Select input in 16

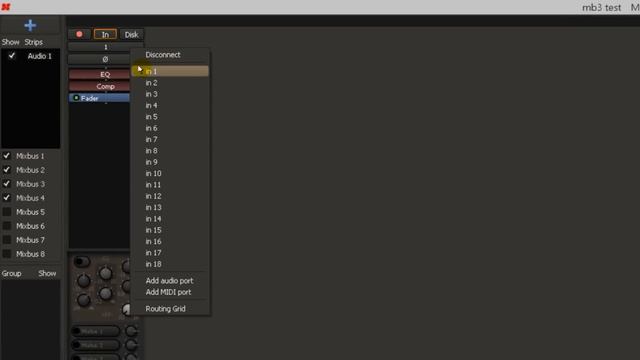(171, 242)
